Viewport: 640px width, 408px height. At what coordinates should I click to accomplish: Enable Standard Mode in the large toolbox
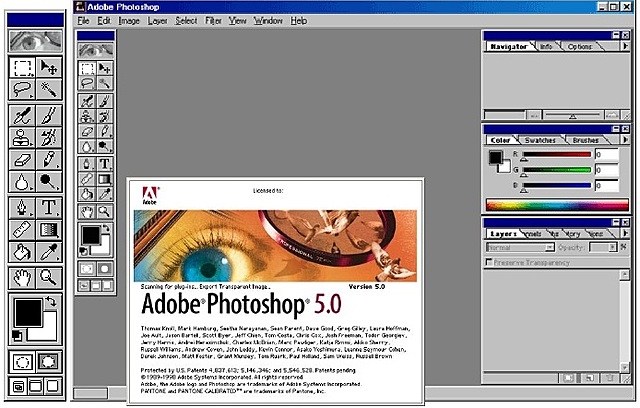22,361
